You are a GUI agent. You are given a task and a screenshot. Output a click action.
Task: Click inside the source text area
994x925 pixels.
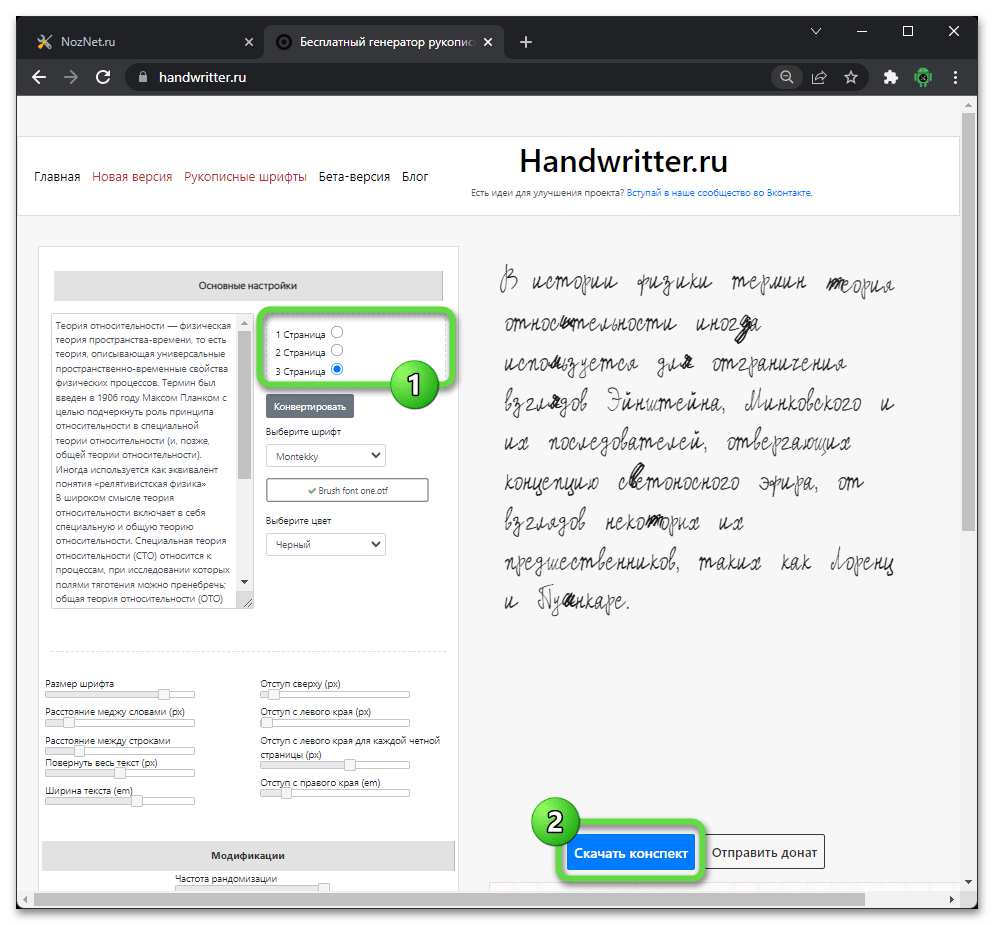click(144, 460)
